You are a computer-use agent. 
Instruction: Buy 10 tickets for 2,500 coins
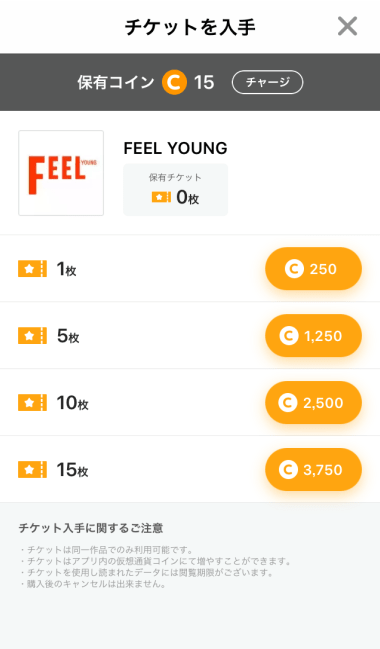click(313, 403)
